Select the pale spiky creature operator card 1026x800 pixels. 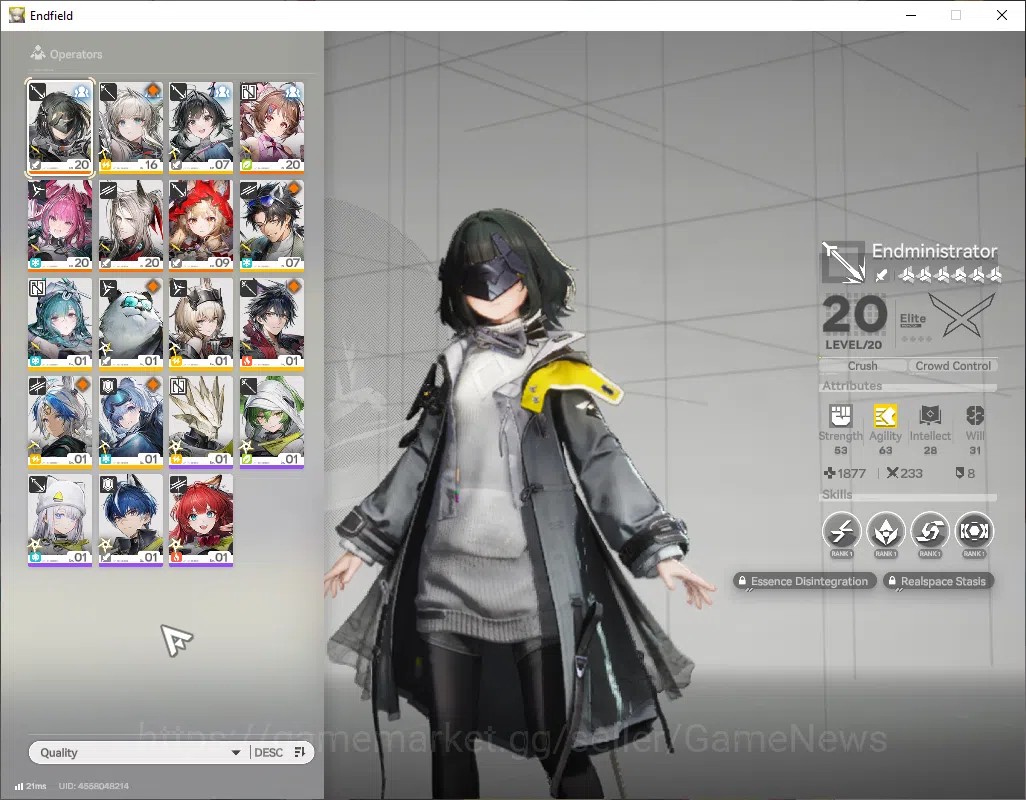201,422
